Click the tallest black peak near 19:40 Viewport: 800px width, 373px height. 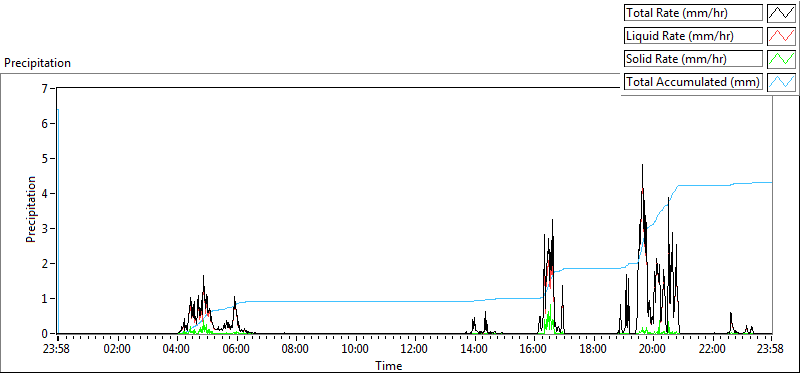tap(642, 165)
